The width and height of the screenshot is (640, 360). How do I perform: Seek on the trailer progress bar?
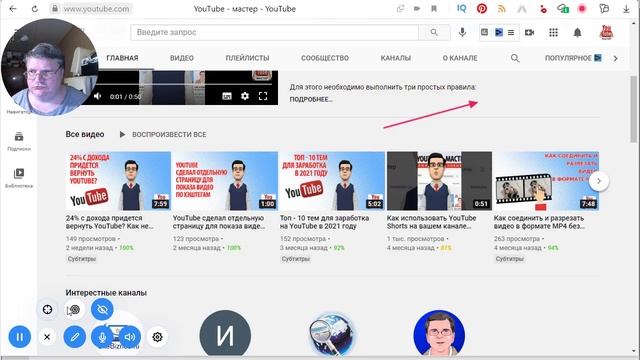(186, 84)
